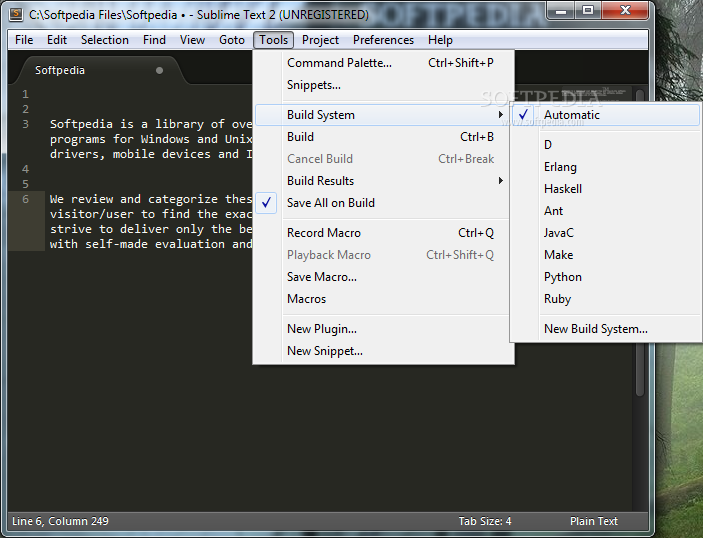Viewport: 703px width, 538px height.
Task: Click Command Palette... in Tools menu
Action: [383, 63]
